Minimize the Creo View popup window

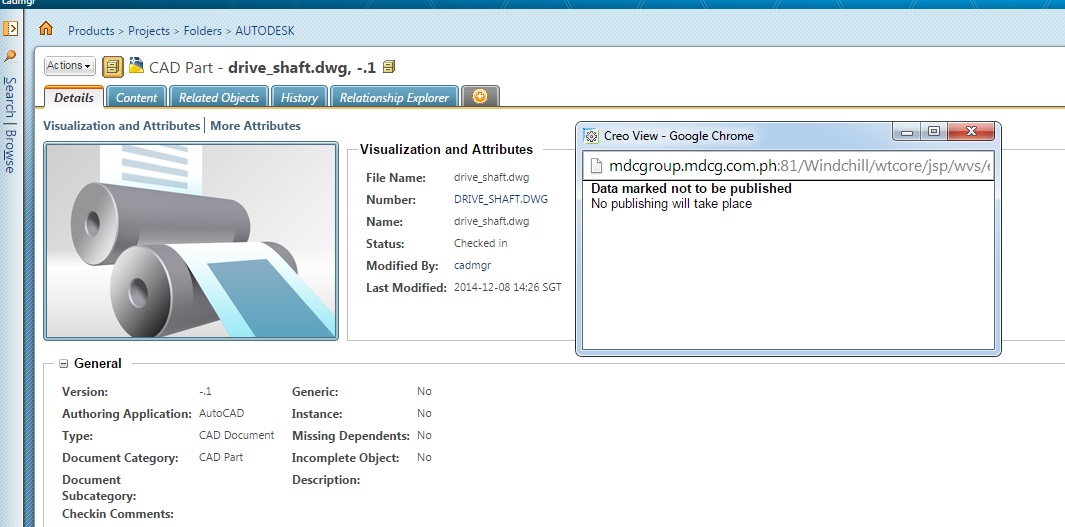(906, 132)
